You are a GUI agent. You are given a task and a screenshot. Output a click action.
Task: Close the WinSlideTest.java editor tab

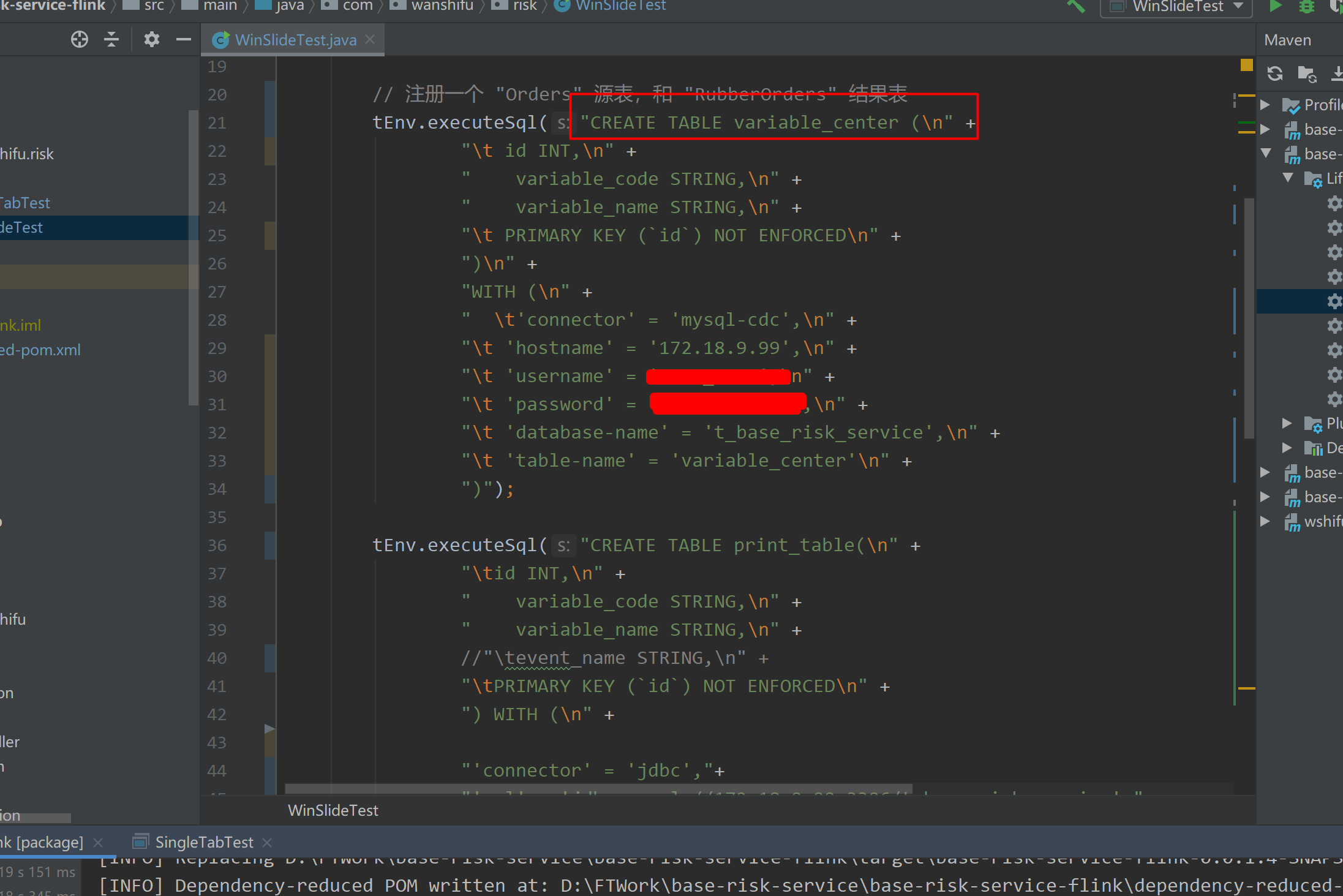pyautogui.click(x=370, y=39)
